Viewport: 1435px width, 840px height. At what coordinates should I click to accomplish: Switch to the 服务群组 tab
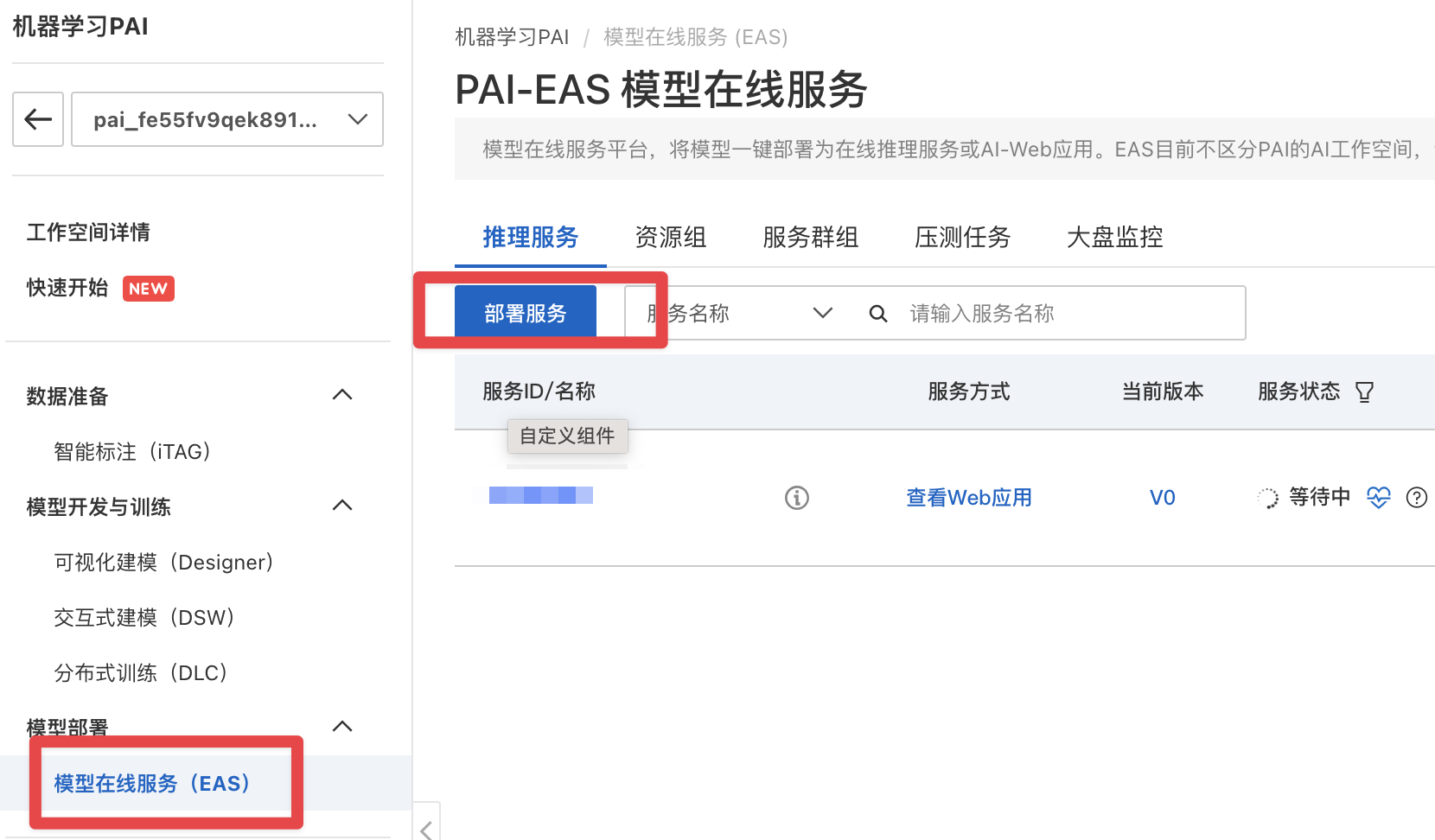pos(811,238)
